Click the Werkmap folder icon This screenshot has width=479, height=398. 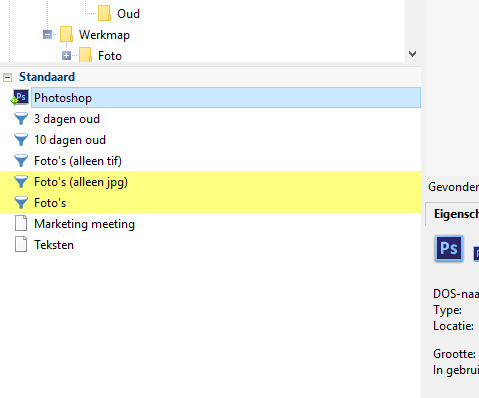point(66,34)
